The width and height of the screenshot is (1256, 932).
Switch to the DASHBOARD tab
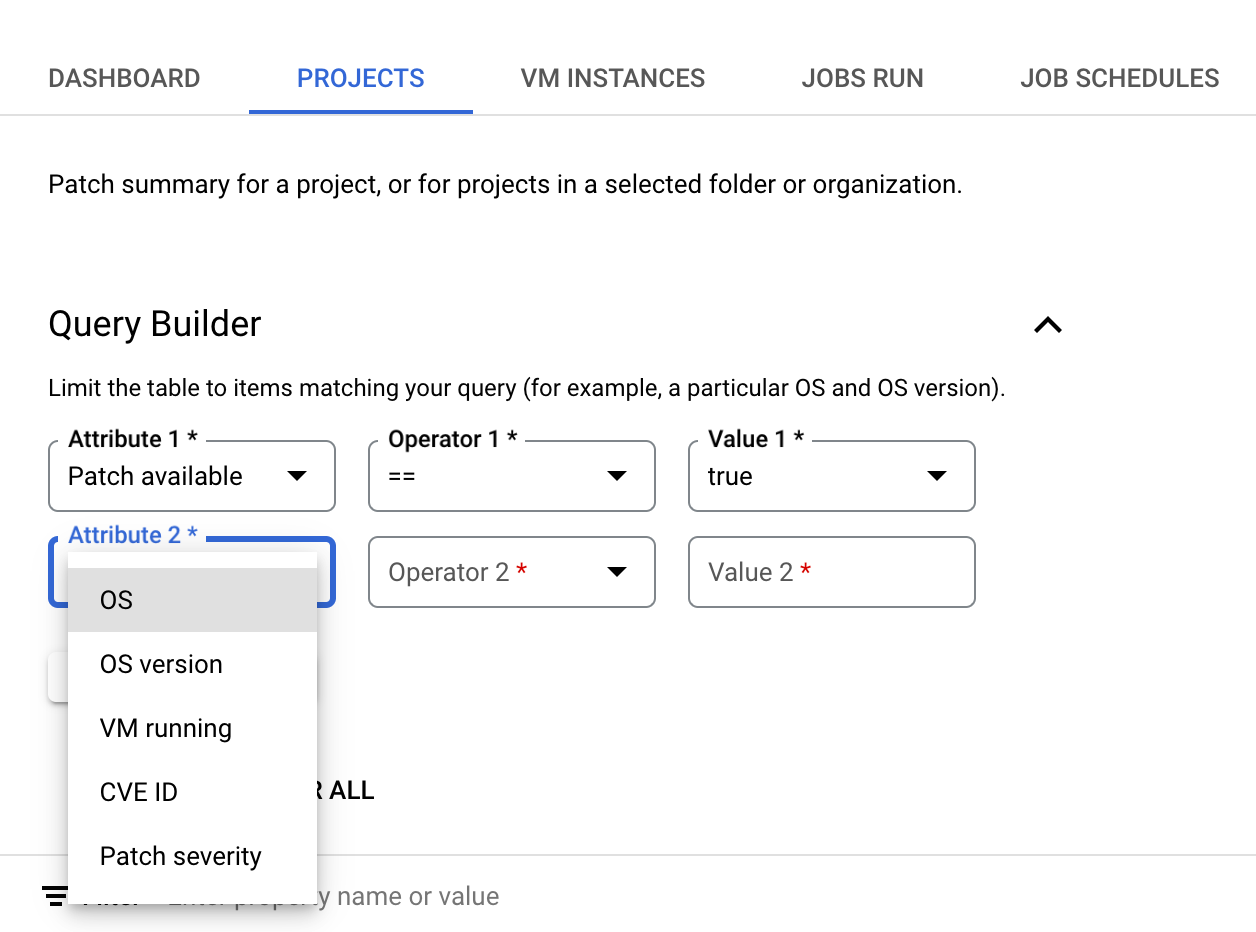click(x=124, y=78)
